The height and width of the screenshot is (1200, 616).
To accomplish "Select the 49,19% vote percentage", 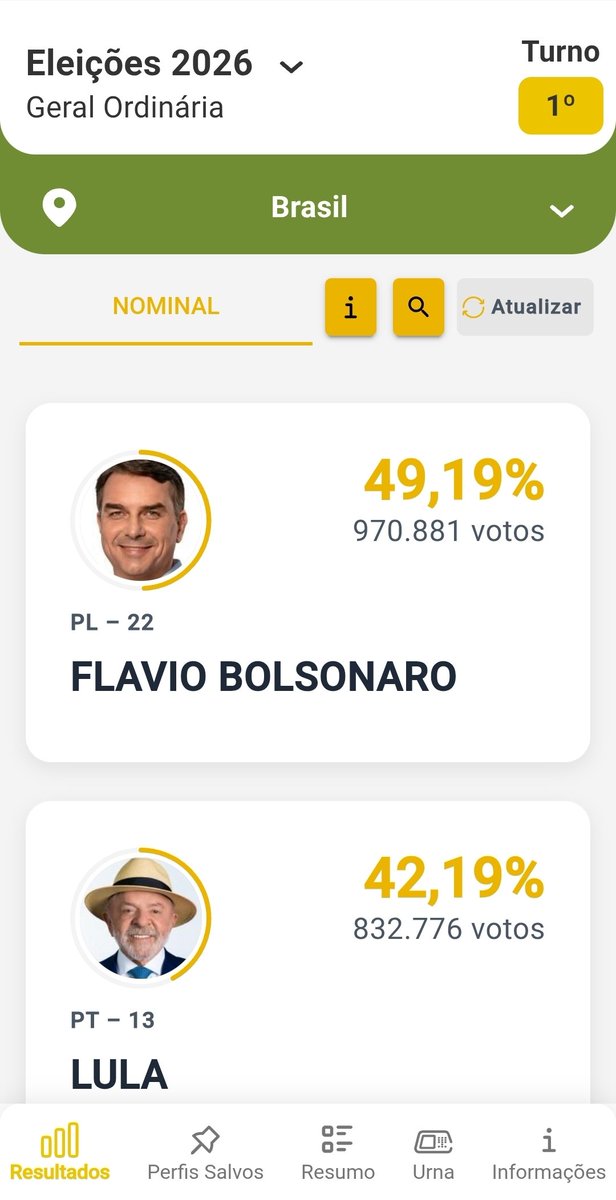I will pos(454,481).
